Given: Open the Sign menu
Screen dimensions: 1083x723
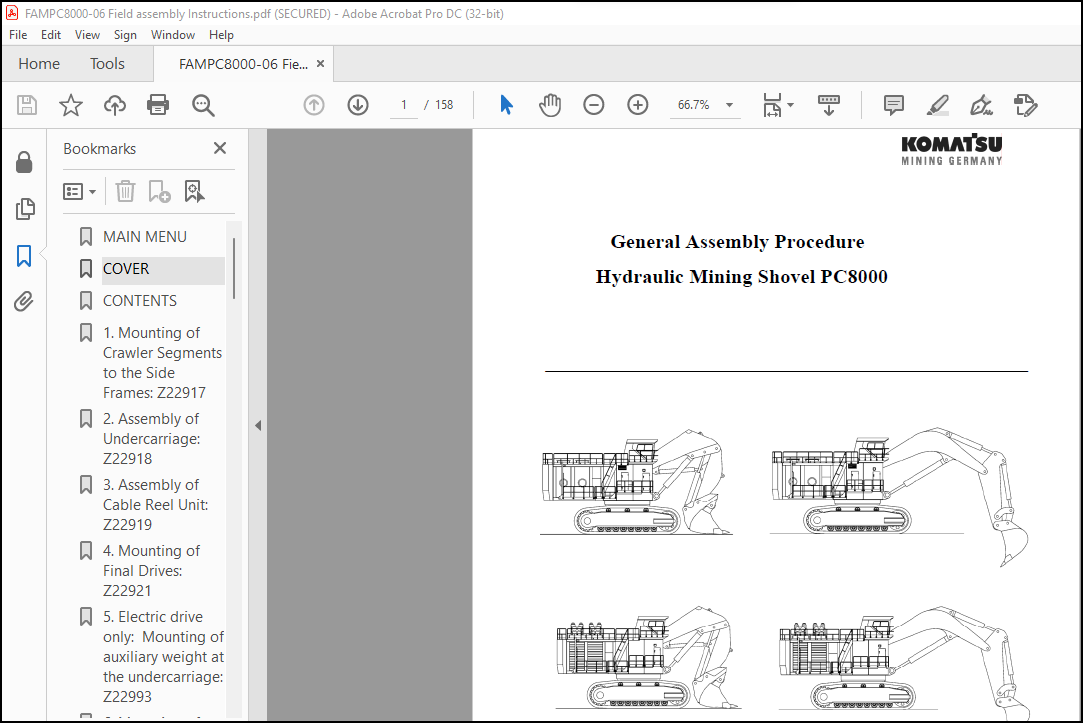Looking at the screenshot, I should pos(125,35).
